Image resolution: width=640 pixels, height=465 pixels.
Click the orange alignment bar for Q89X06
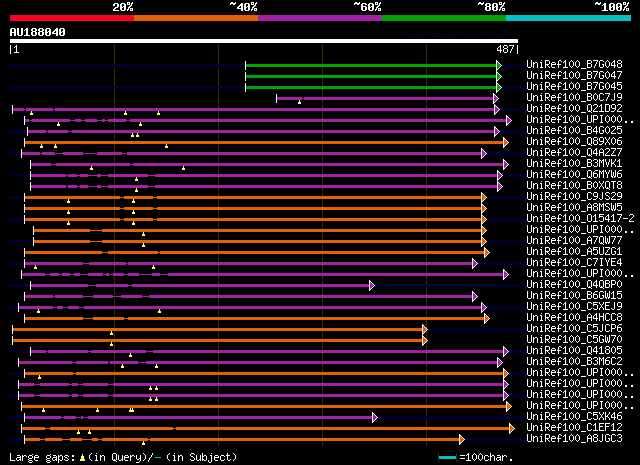264,142
